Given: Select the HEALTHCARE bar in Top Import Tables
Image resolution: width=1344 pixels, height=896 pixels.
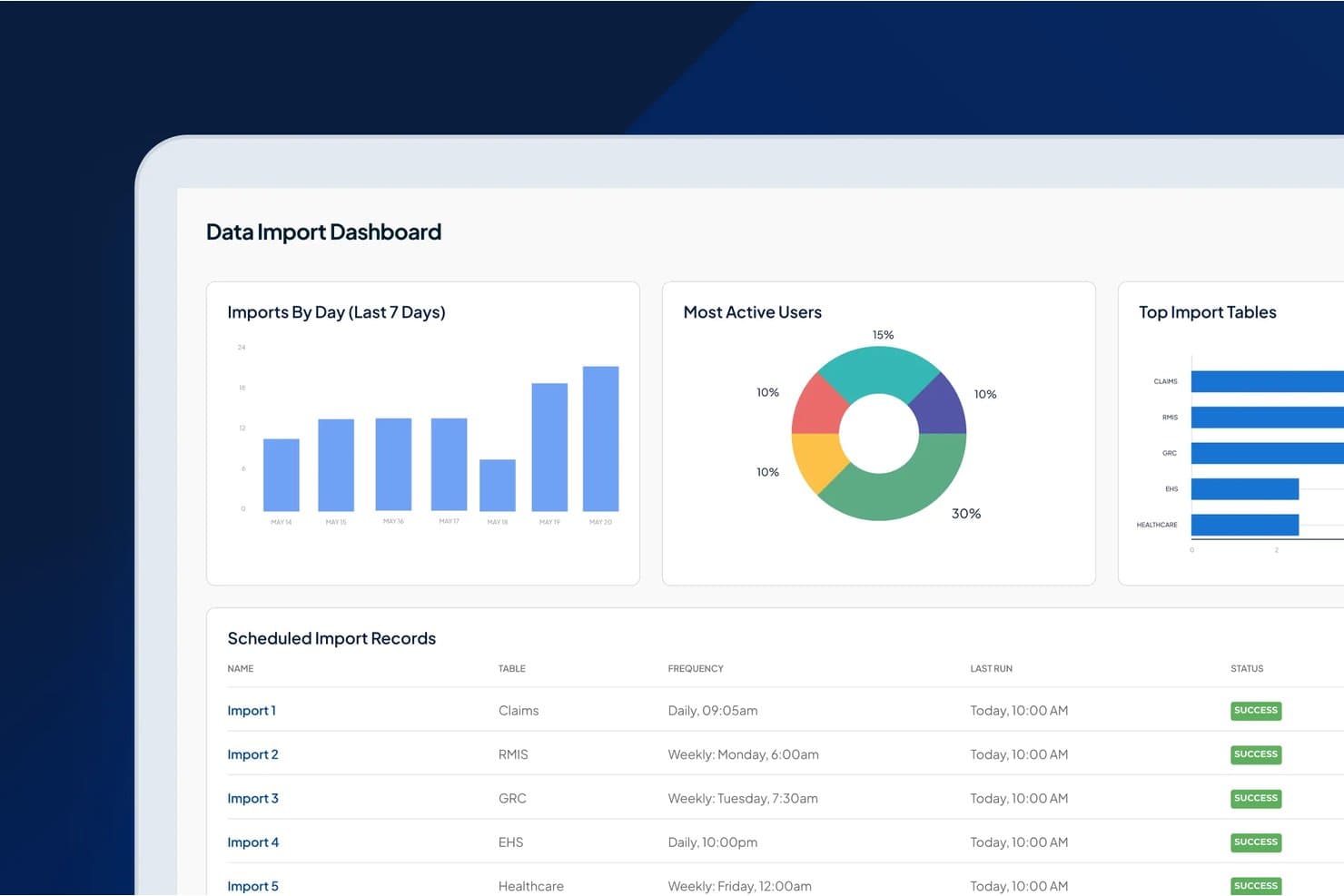Looking at the screenshot, I should point(1245,525).
